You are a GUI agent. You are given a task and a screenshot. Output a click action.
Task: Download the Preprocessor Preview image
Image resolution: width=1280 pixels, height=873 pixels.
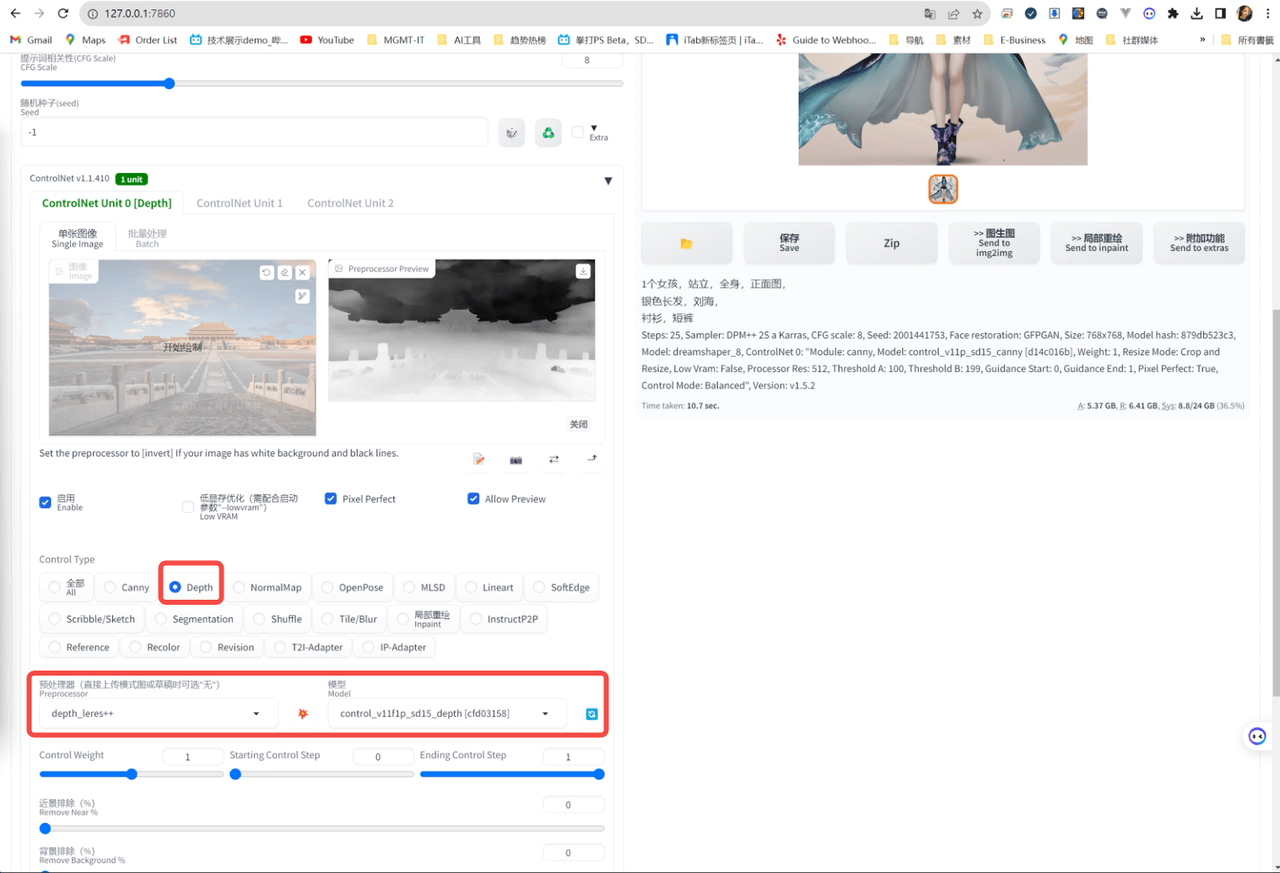pyautogui.click(x=583, y=271)
